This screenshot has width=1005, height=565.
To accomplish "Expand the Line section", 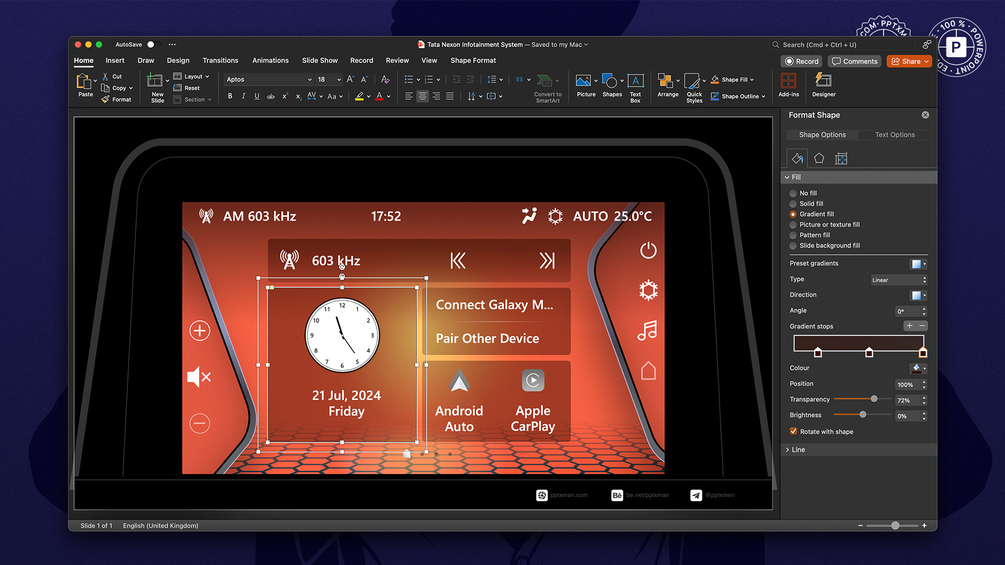I will tap(858, 450).
